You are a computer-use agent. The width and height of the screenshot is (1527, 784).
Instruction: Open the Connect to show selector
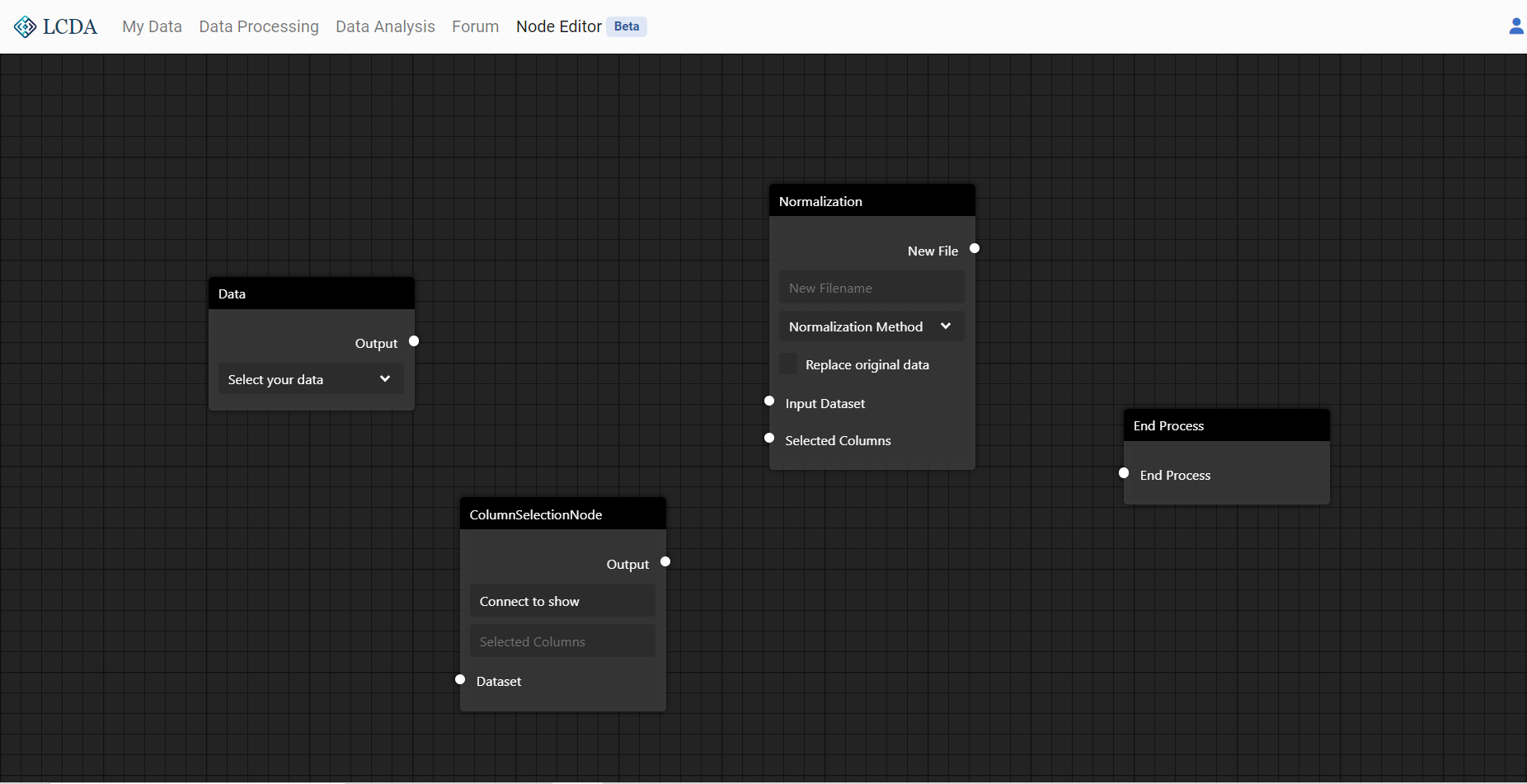[562, 601]
